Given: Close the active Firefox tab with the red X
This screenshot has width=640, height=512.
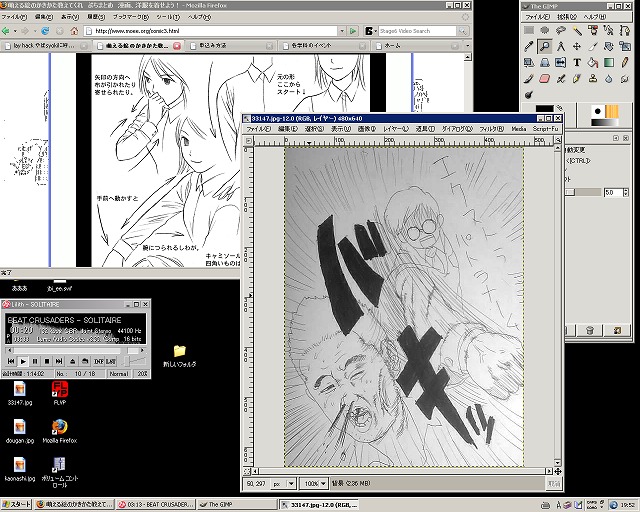Looking at the screenshot, I should 177,46.
